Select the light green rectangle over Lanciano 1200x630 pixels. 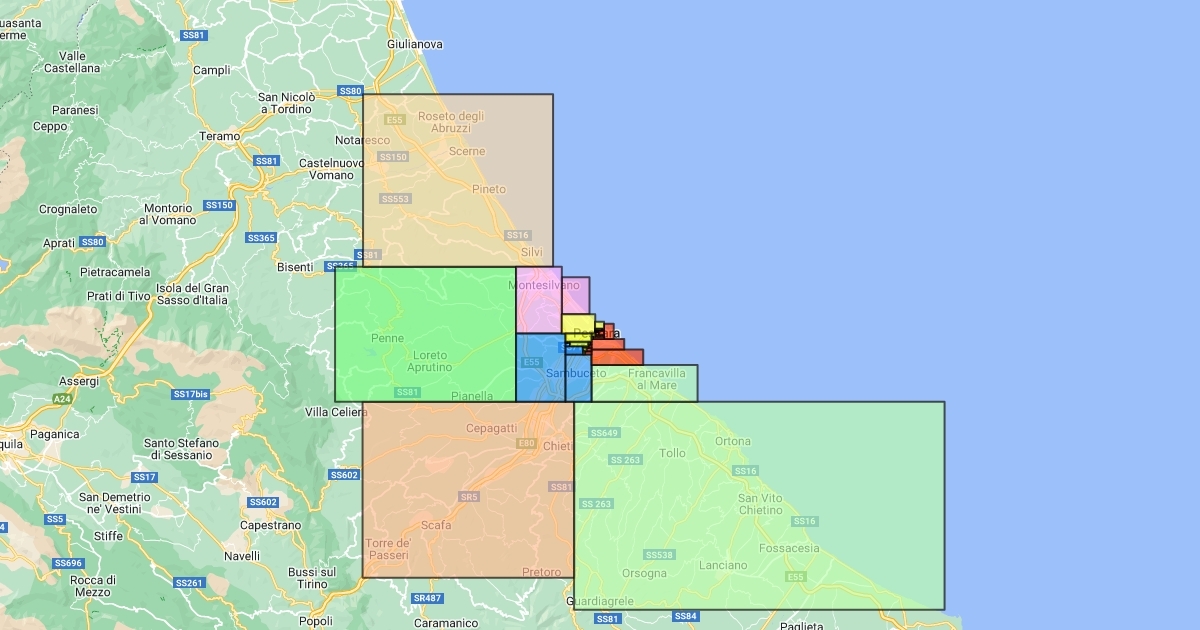click(x=759, y=505)
